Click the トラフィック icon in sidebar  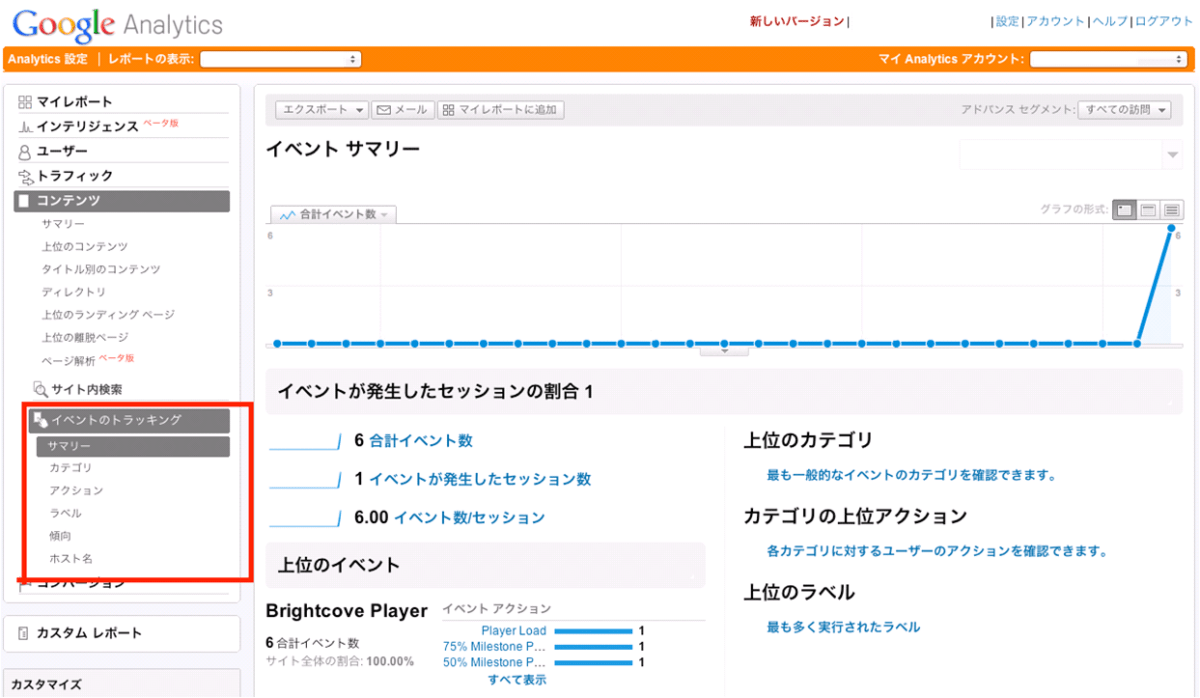[x=25, y=177]
